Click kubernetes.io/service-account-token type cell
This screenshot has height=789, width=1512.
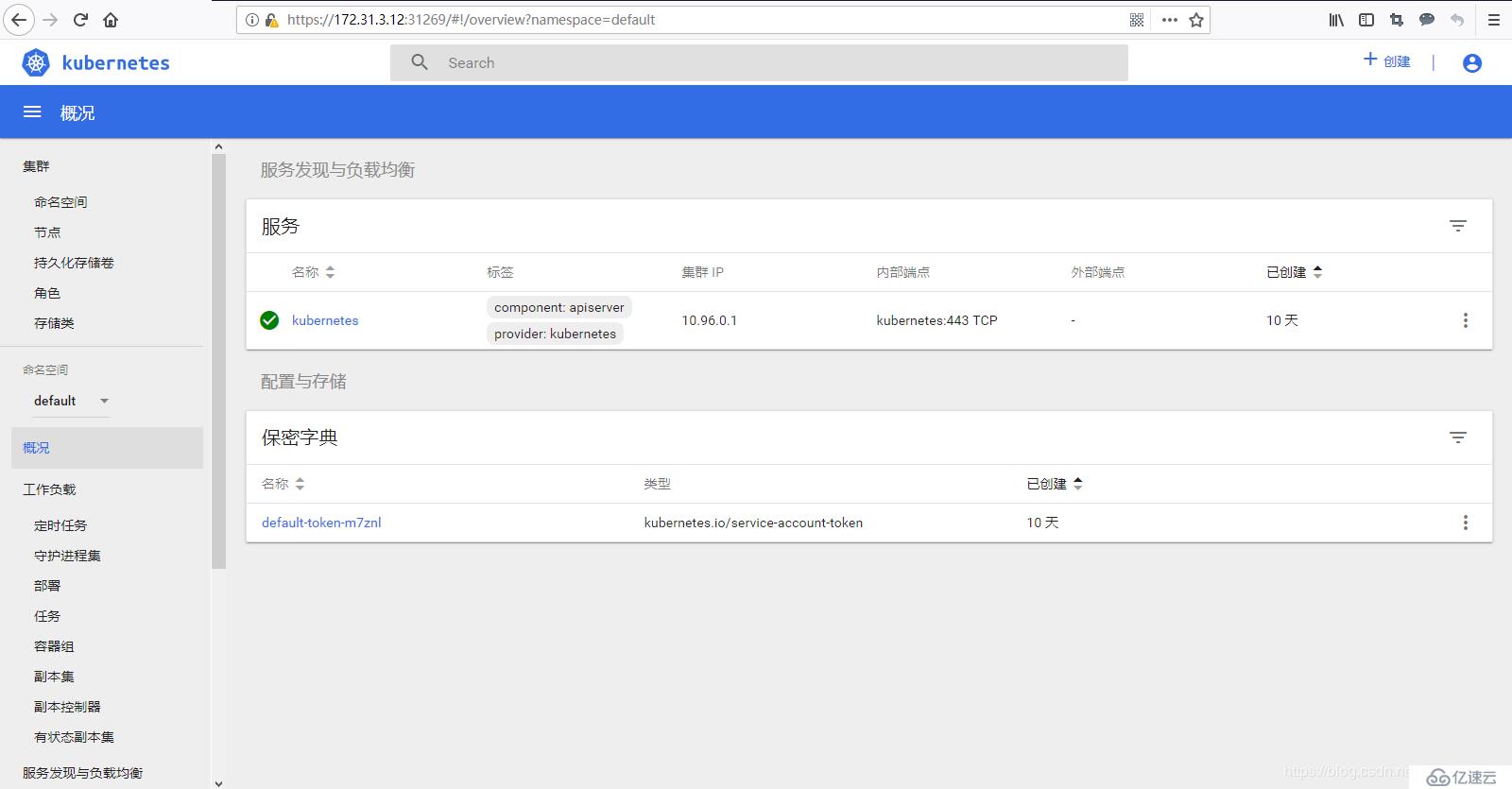(x=753, y=523)
